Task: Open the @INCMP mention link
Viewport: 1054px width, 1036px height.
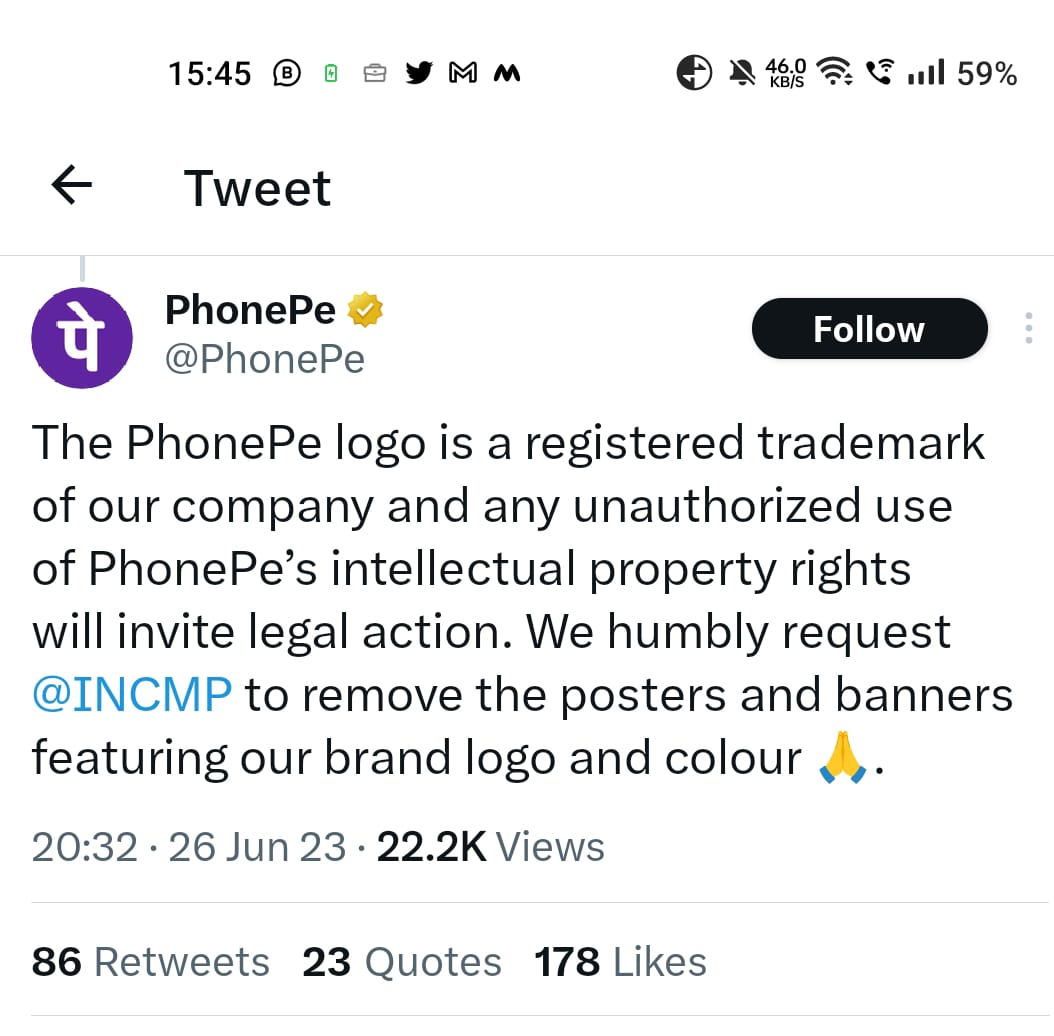Action: [x=132, y=695]
